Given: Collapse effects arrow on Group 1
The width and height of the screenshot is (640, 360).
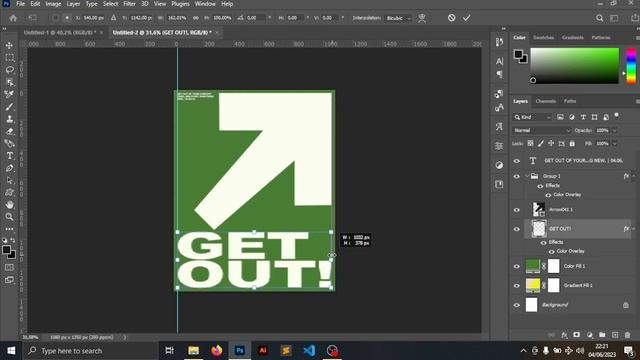Looking at the screenshot, I should point(633,176).
